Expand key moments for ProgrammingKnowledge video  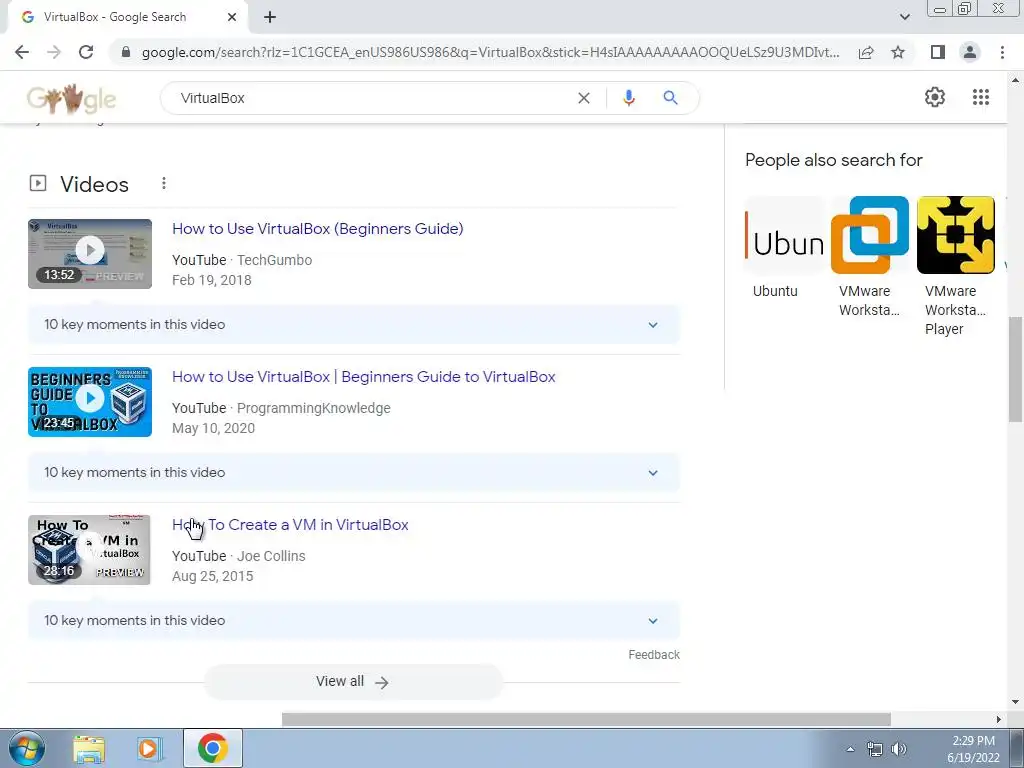coord(354,473)
